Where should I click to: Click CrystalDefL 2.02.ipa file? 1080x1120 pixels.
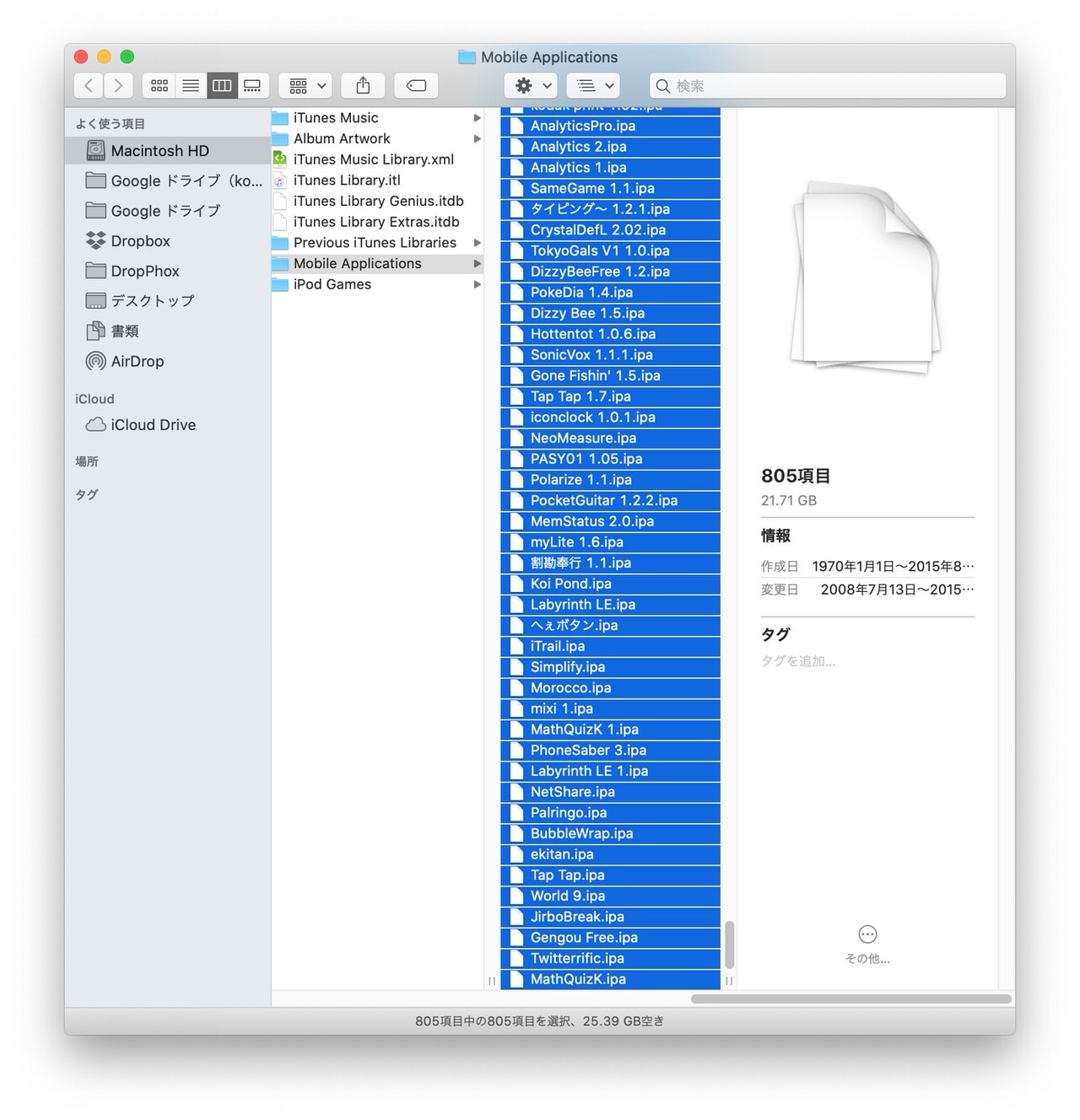(x=610, y=230)
